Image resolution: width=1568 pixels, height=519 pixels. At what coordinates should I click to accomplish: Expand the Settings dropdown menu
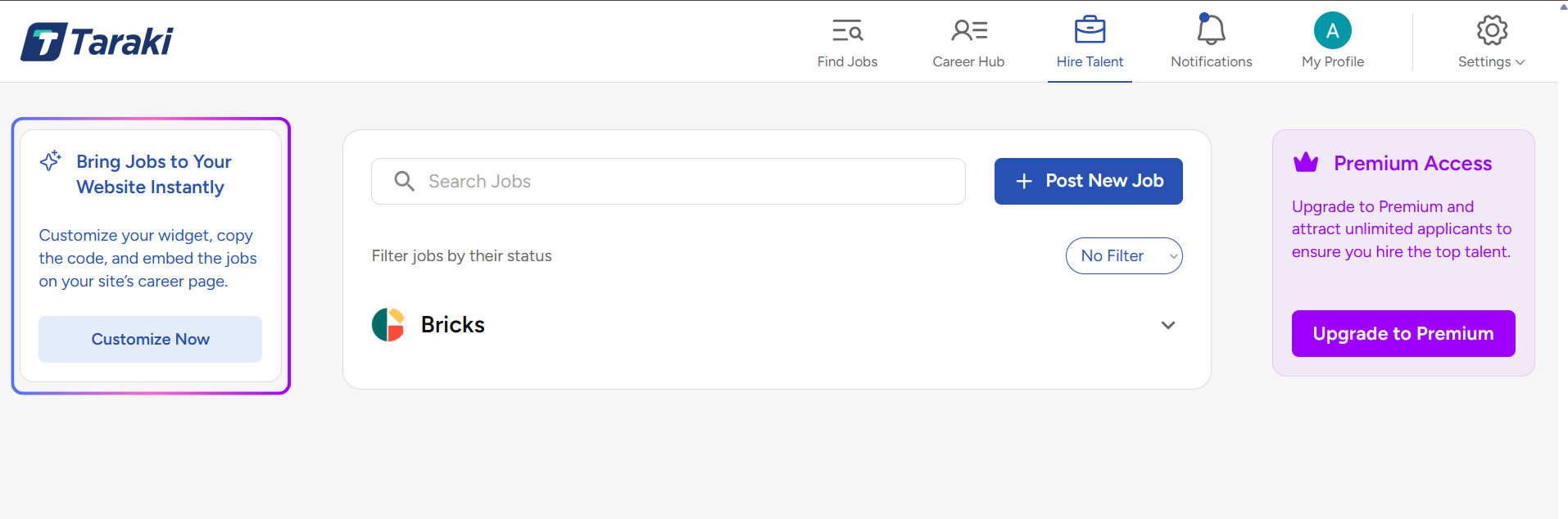(1491, 62)
